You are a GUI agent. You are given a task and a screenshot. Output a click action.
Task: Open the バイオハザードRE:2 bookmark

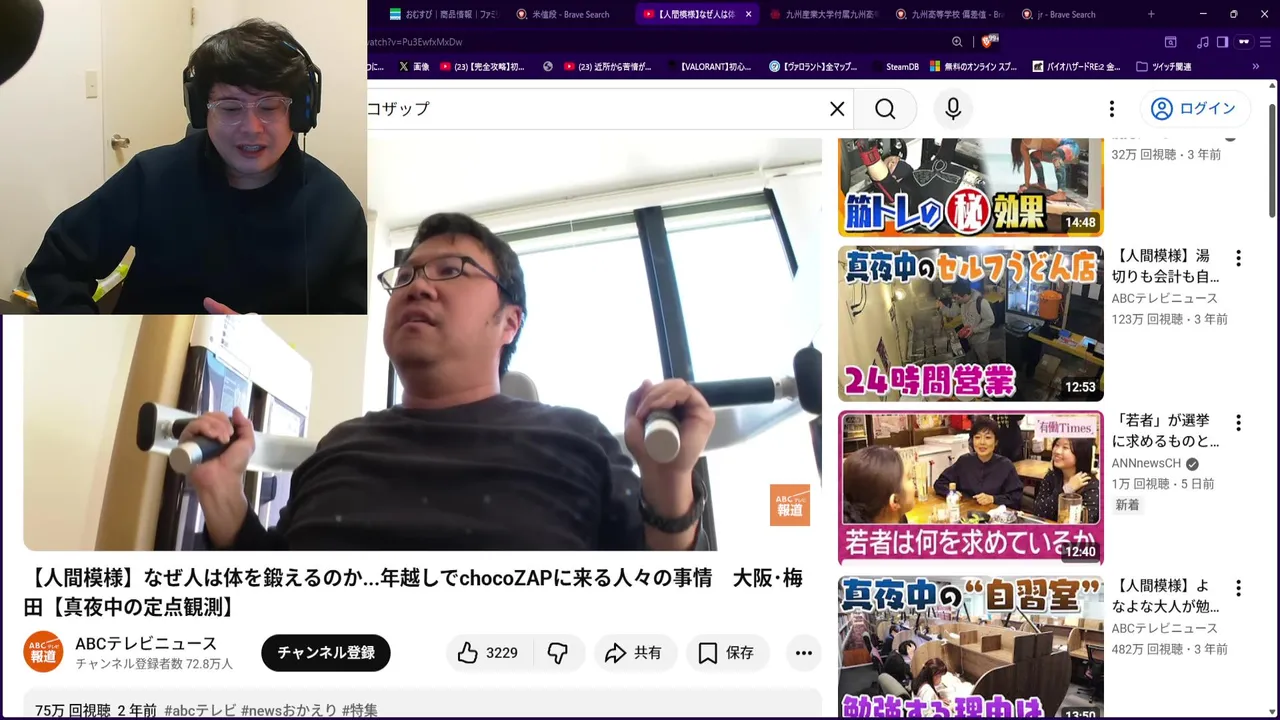click(1075, 67)
